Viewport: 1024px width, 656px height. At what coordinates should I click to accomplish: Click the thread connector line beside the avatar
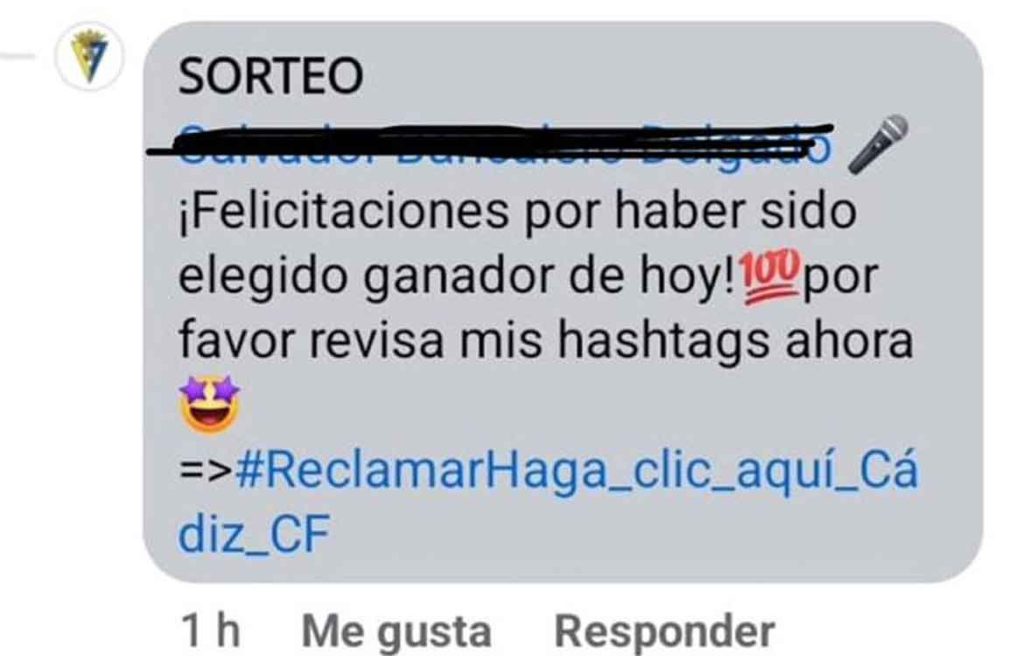18,56
